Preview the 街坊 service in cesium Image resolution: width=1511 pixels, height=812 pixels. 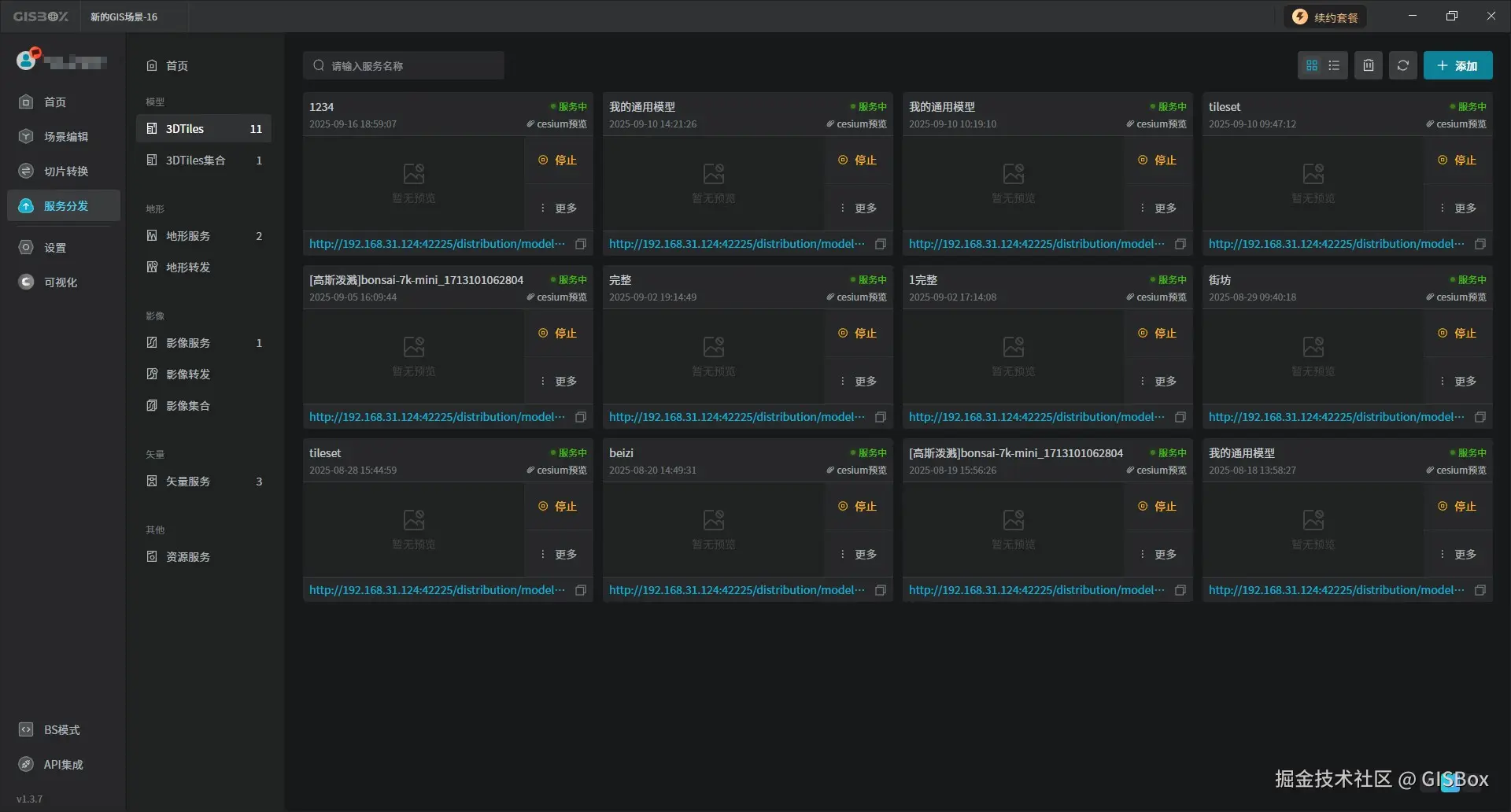[x=1456, y=297]
